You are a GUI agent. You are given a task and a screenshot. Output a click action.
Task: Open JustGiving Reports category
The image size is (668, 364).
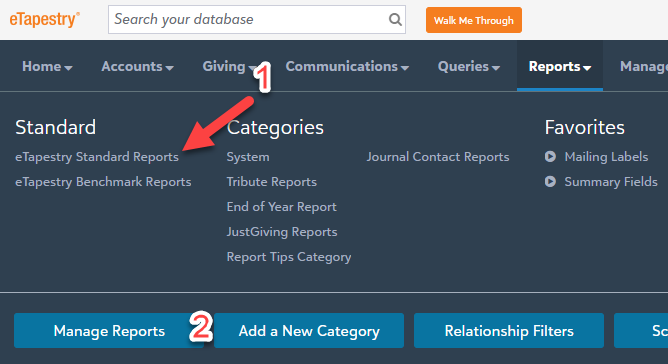(282, 232)
